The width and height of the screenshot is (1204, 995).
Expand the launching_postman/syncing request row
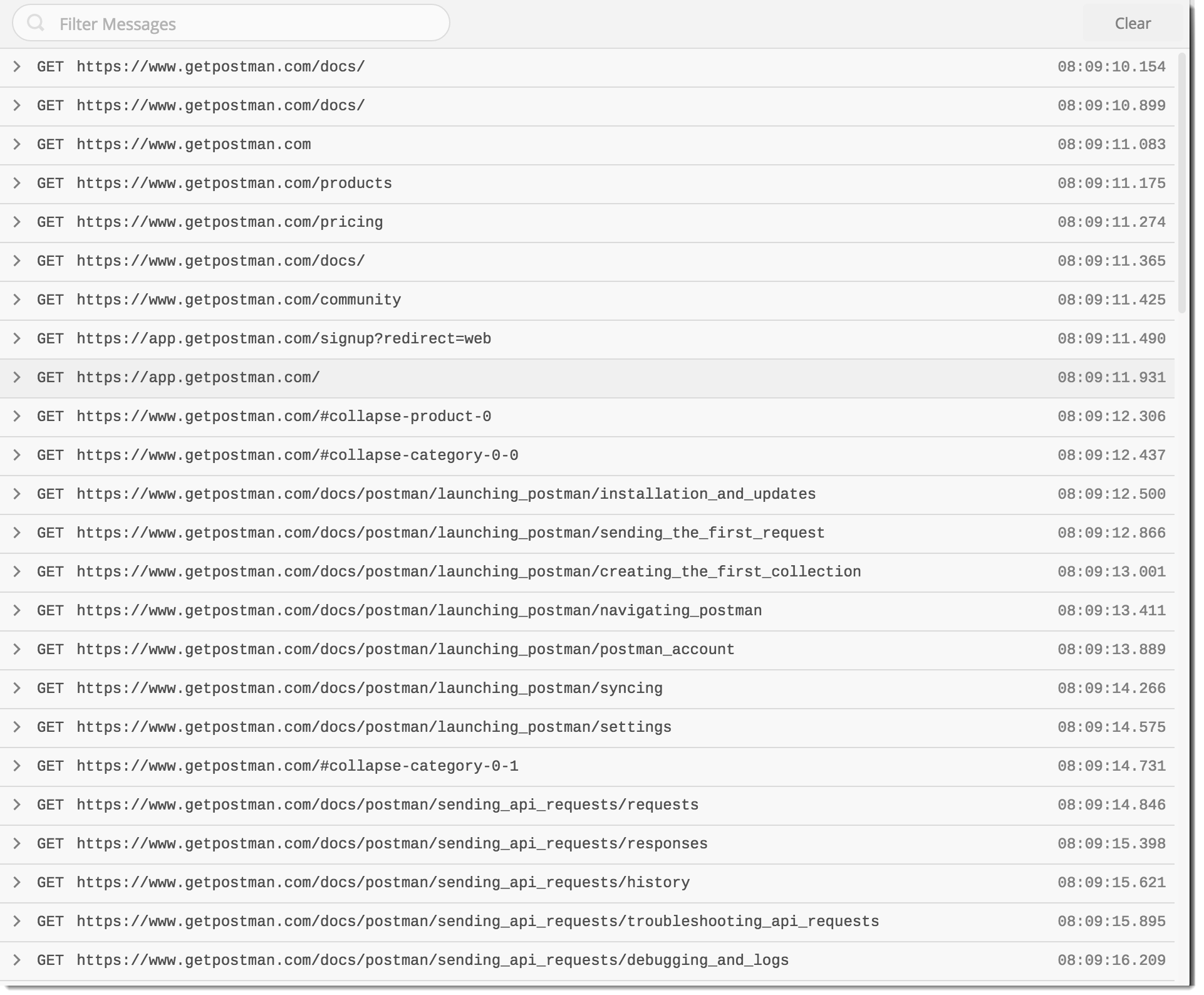pyautogui.click(x=17, y=688)
